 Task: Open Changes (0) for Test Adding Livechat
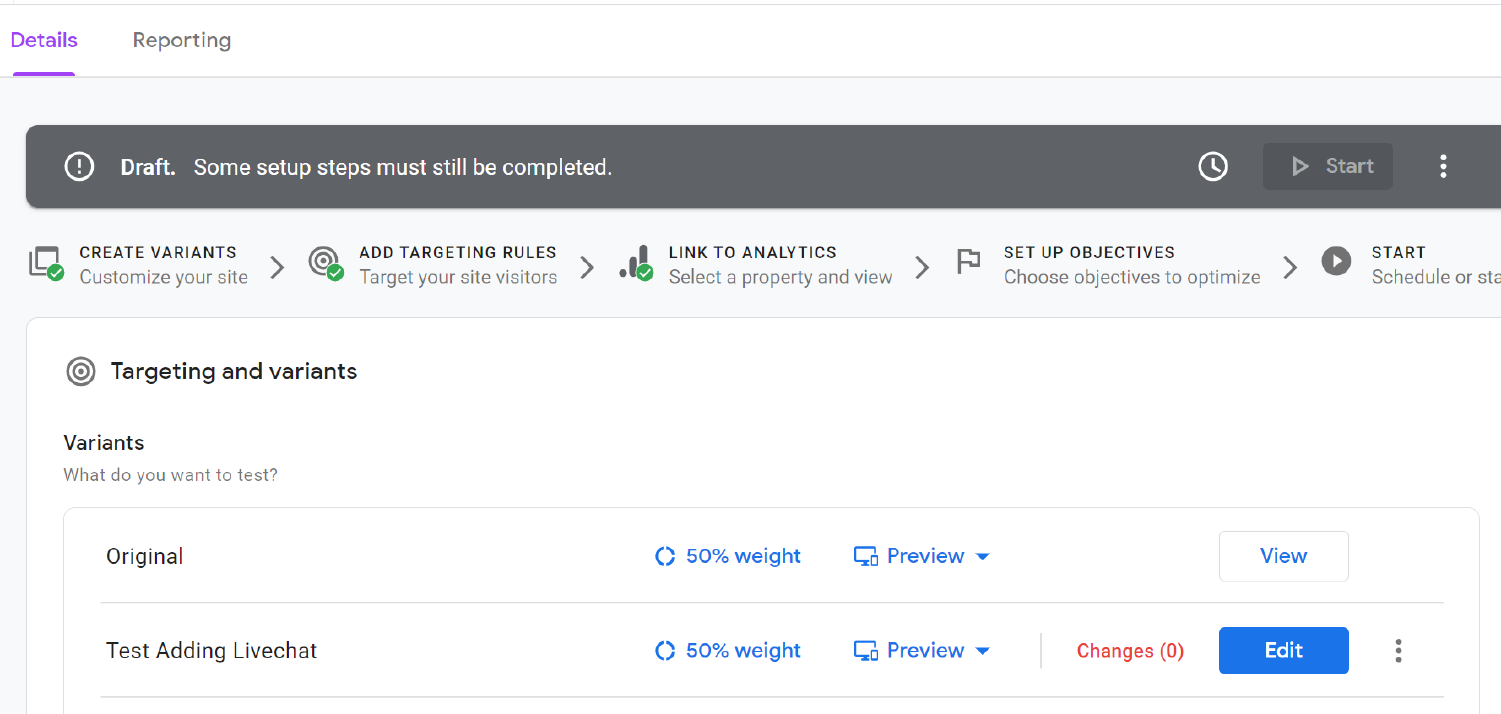(1130, 650)
